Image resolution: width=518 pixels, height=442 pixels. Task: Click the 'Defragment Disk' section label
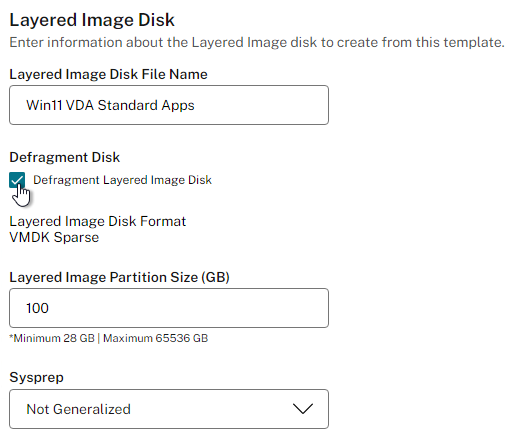click(x=64, y=157)
